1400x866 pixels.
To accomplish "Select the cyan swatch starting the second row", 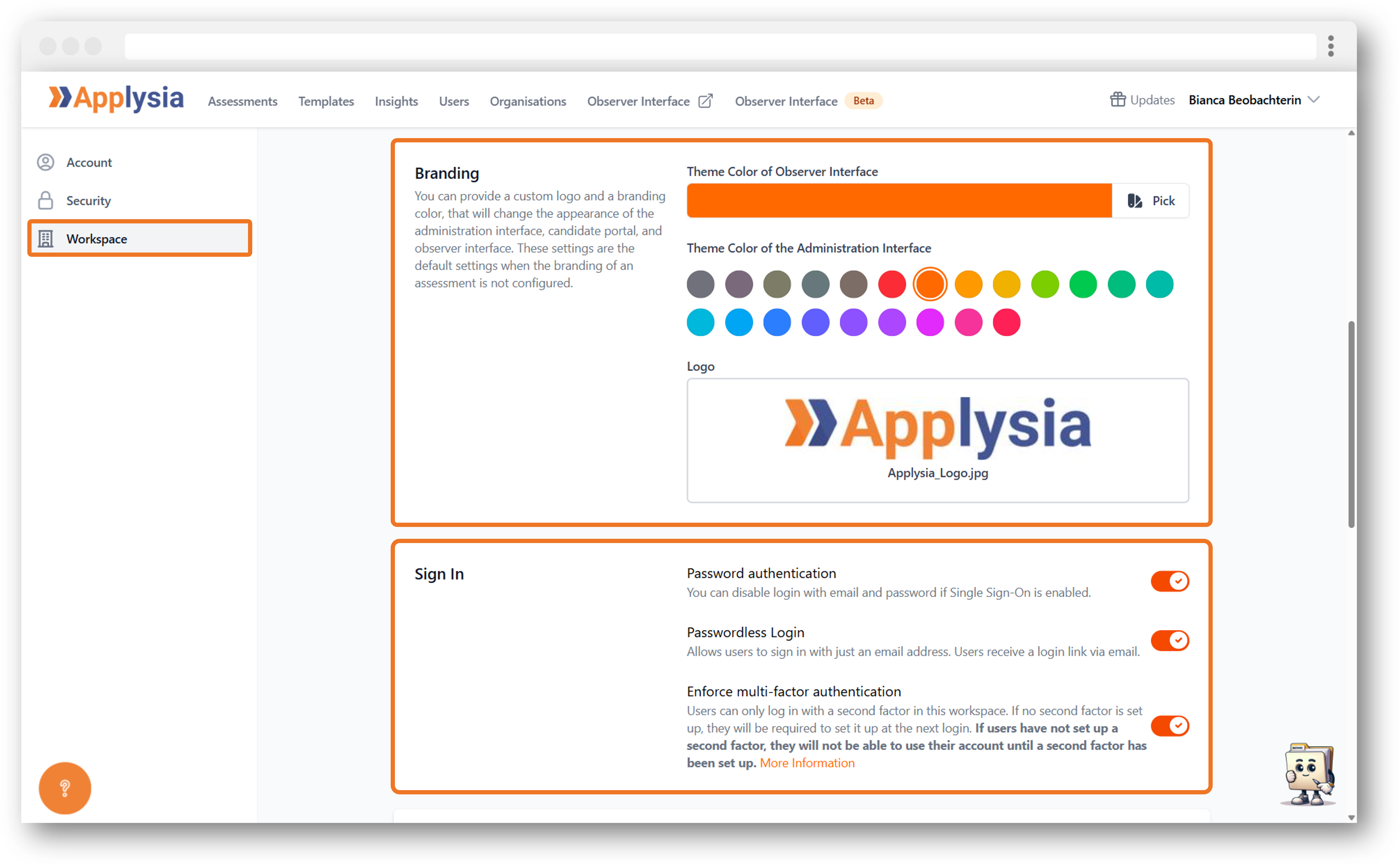I will click(701, 322).
